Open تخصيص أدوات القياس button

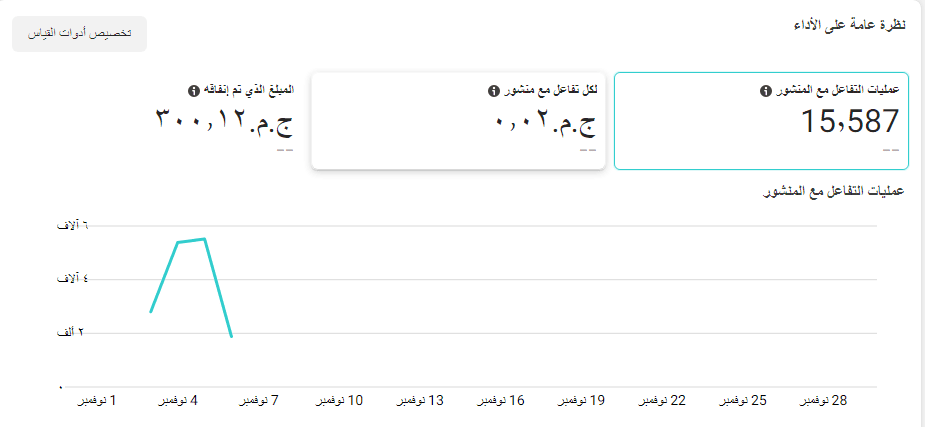point(79,34)
